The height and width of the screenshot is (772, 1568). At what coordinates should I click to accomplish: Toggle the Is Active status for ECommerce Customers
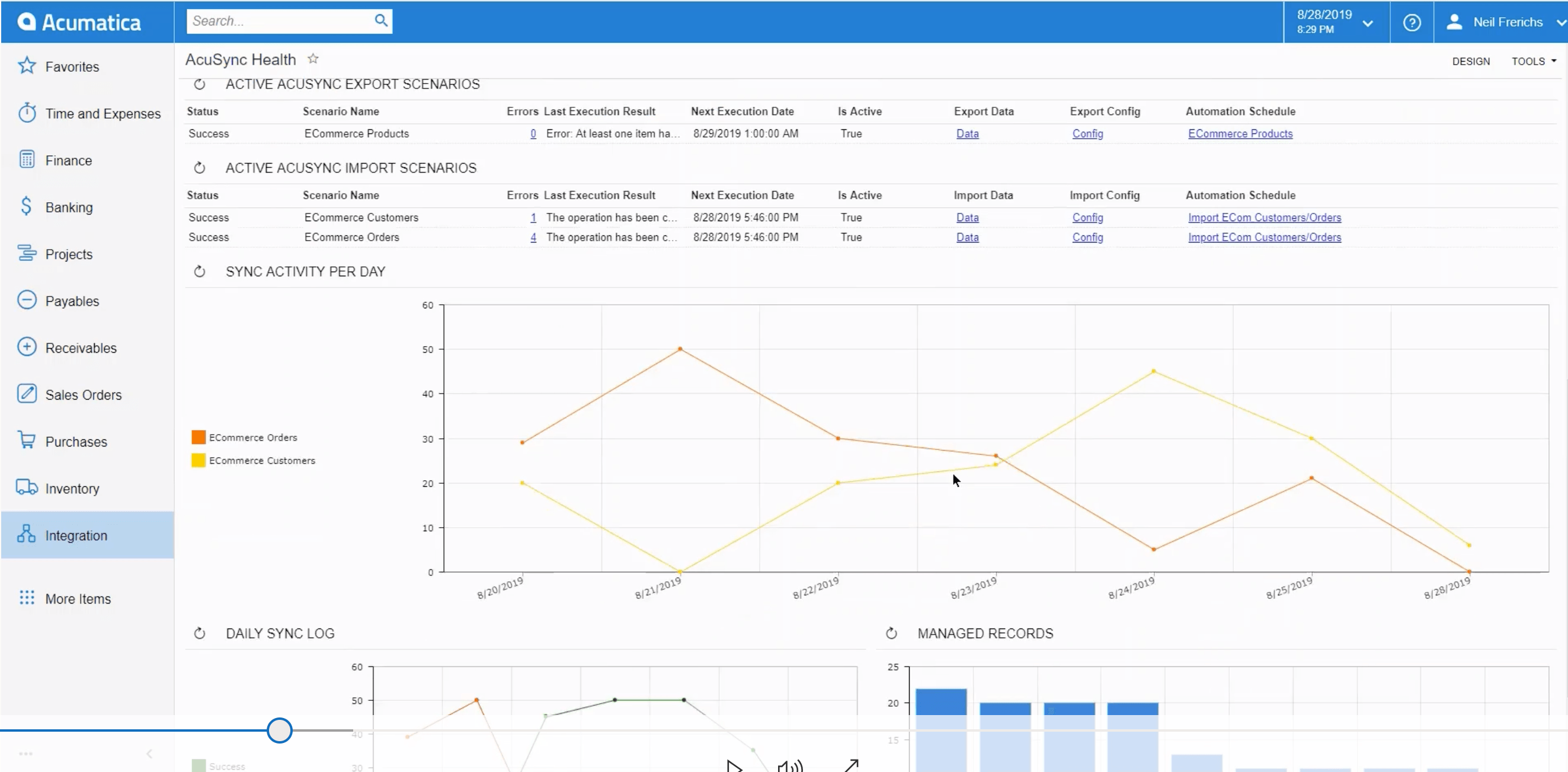pos(852,217)
